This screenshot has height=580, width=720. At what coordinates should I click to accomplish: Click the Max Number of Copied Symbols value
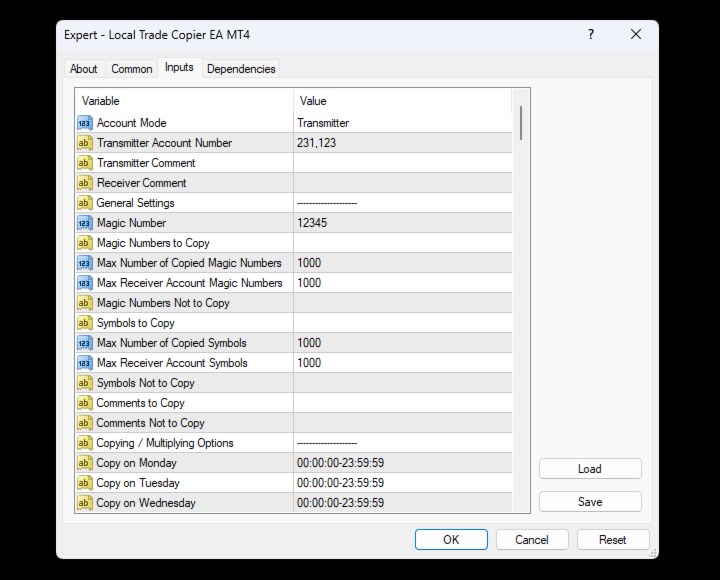click(402, 343)
